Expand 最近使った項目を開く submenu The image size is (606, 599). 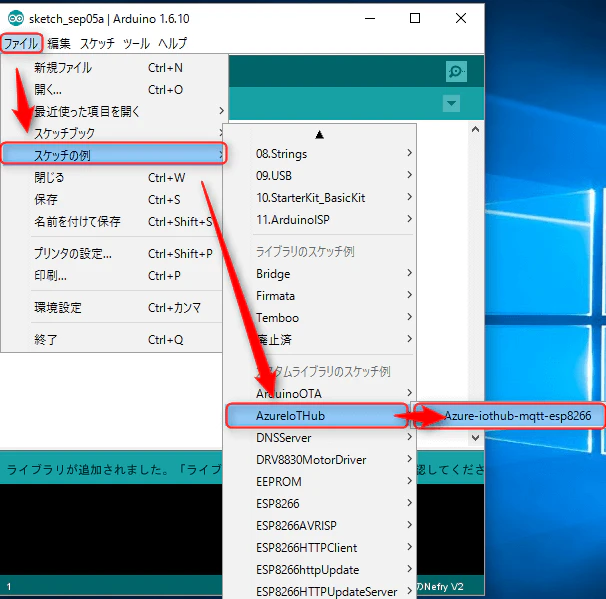pyautogui.click(x=114, y=112)
